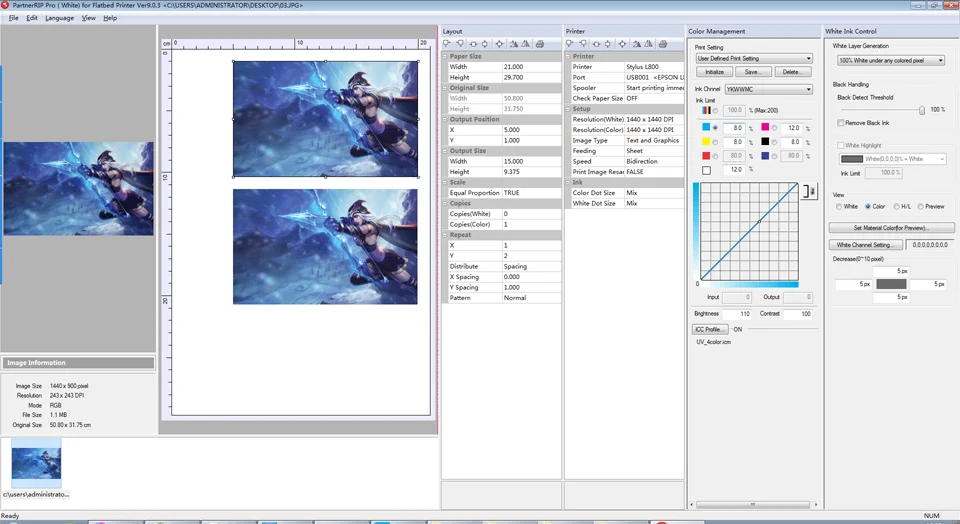This screenshot has height=524, width=960.
Task: Click the White Channel Setting button
Action: tap(865, 244)
